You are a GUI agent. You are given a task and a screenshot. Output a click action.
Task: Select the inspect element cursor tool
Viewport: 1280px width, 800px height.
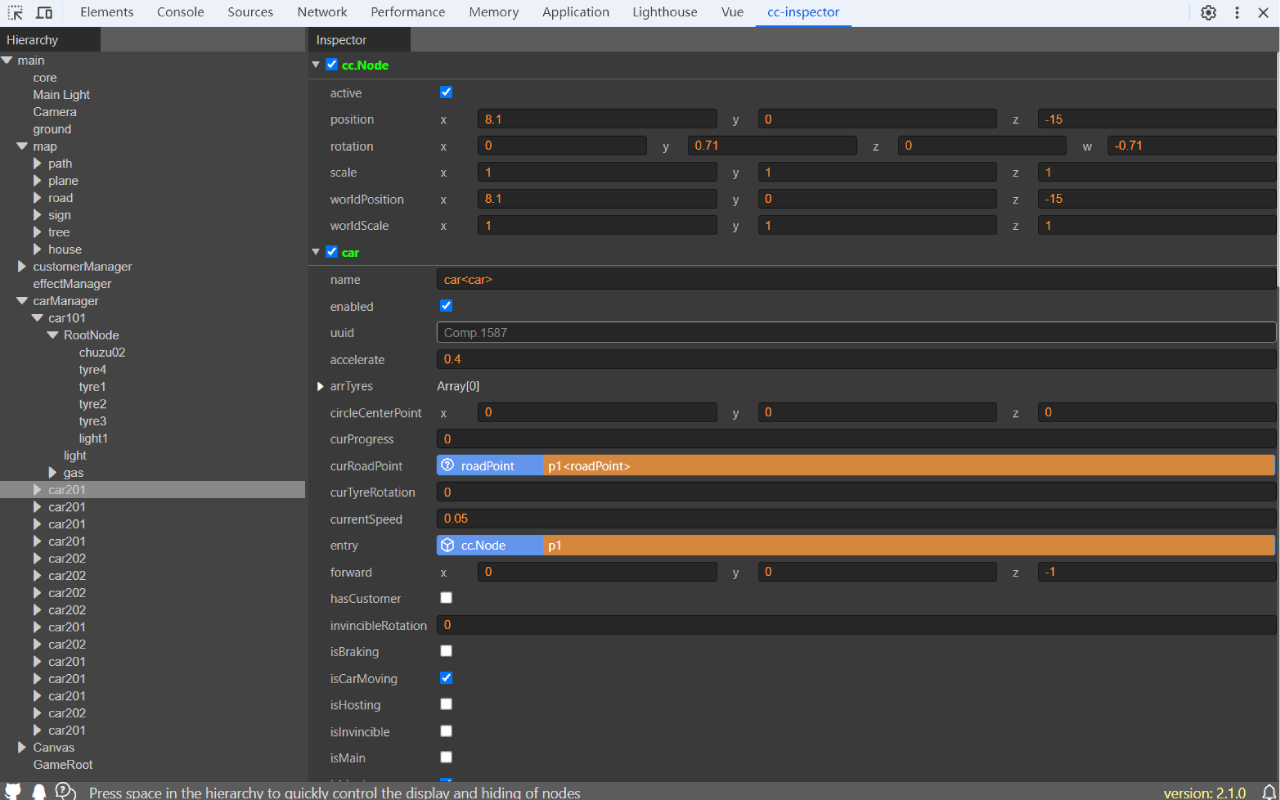point(15,12)
